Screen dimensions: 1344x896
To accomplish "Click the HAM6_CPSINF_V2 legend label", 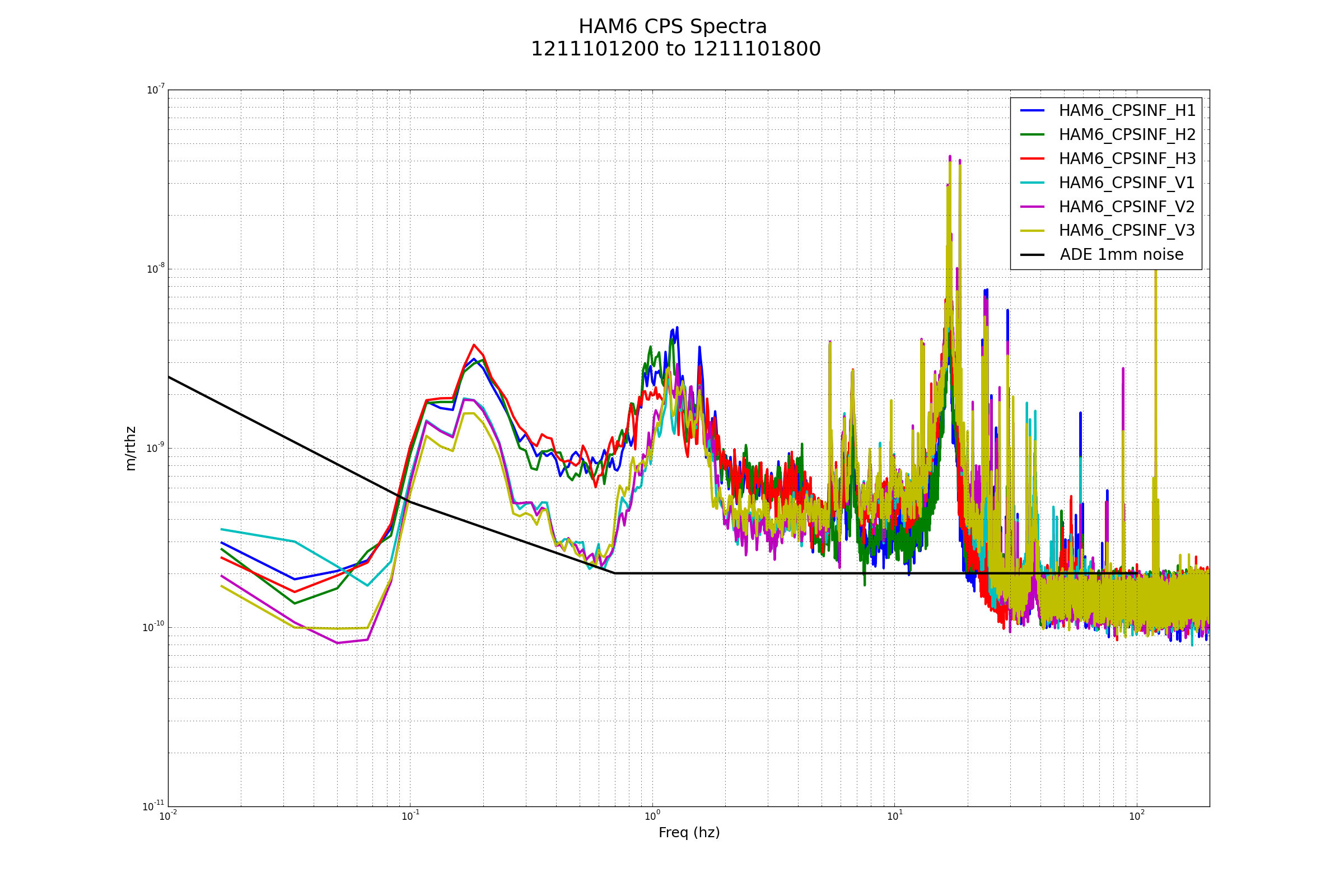I will coord(1126,207).
